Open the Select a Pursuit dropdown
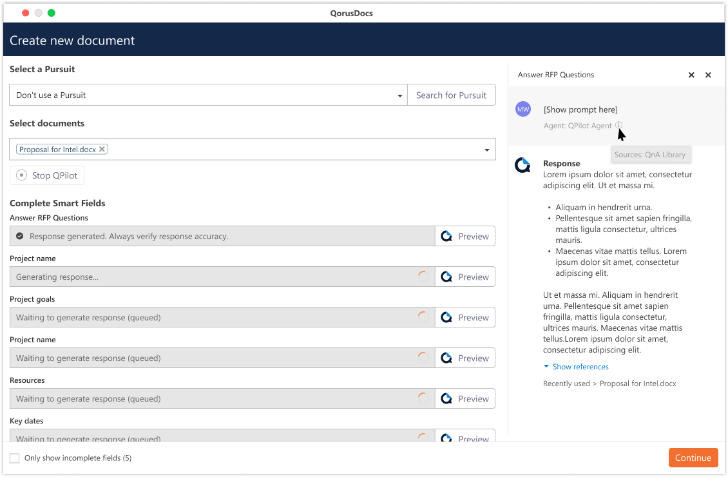 [399, 95]
